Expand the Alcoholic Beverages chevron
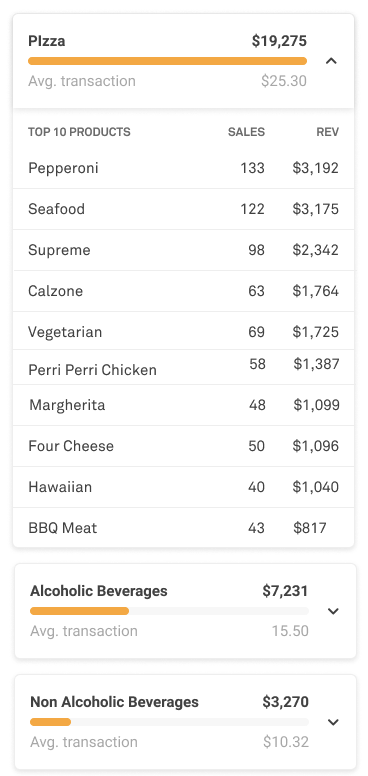This screenshot has height=776, width=368. point(333,611)
